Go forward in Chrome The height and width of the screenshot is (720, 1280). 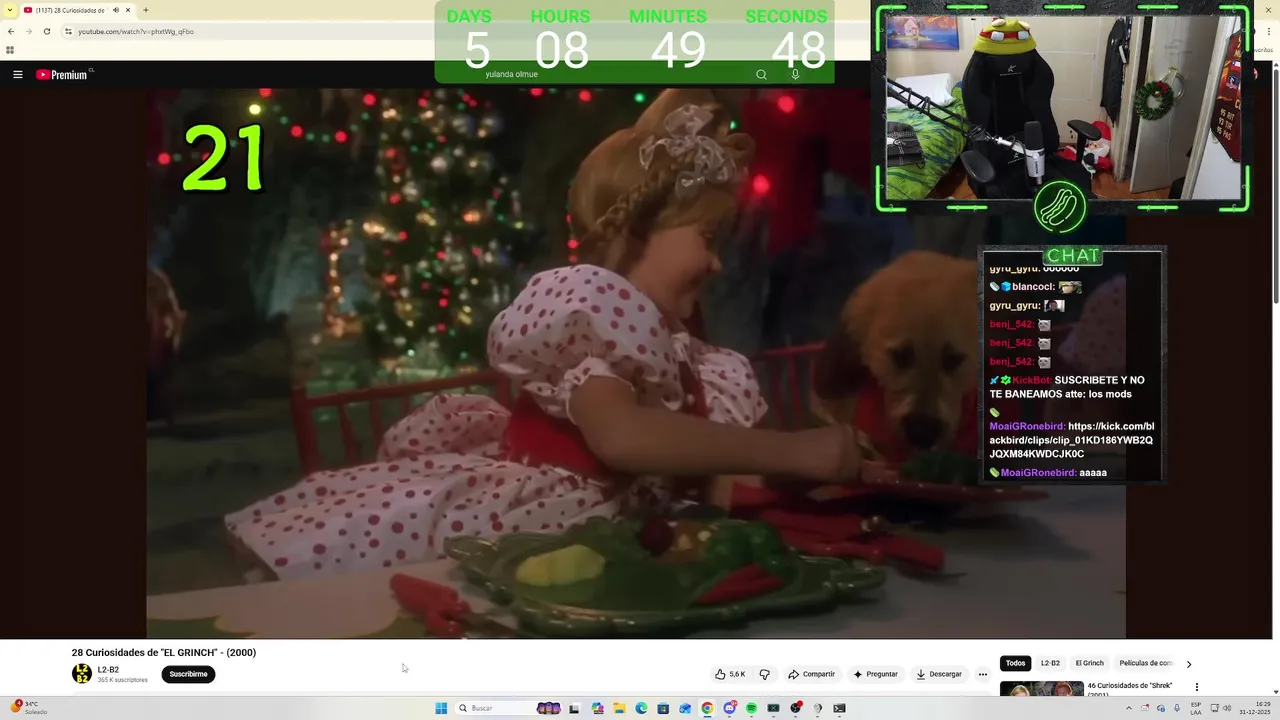point(28,31)
